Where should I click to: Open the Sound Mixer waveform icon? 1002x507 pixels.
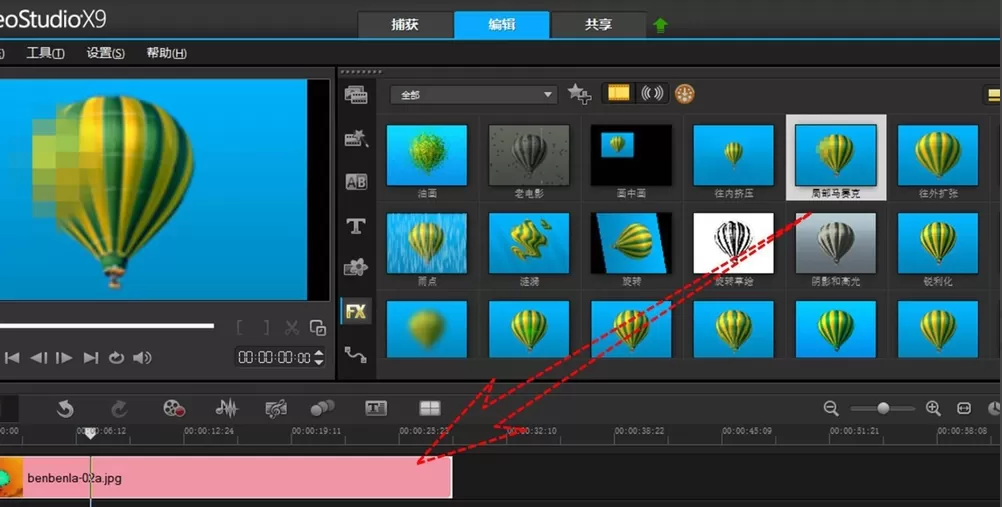[x=226, y=408]
